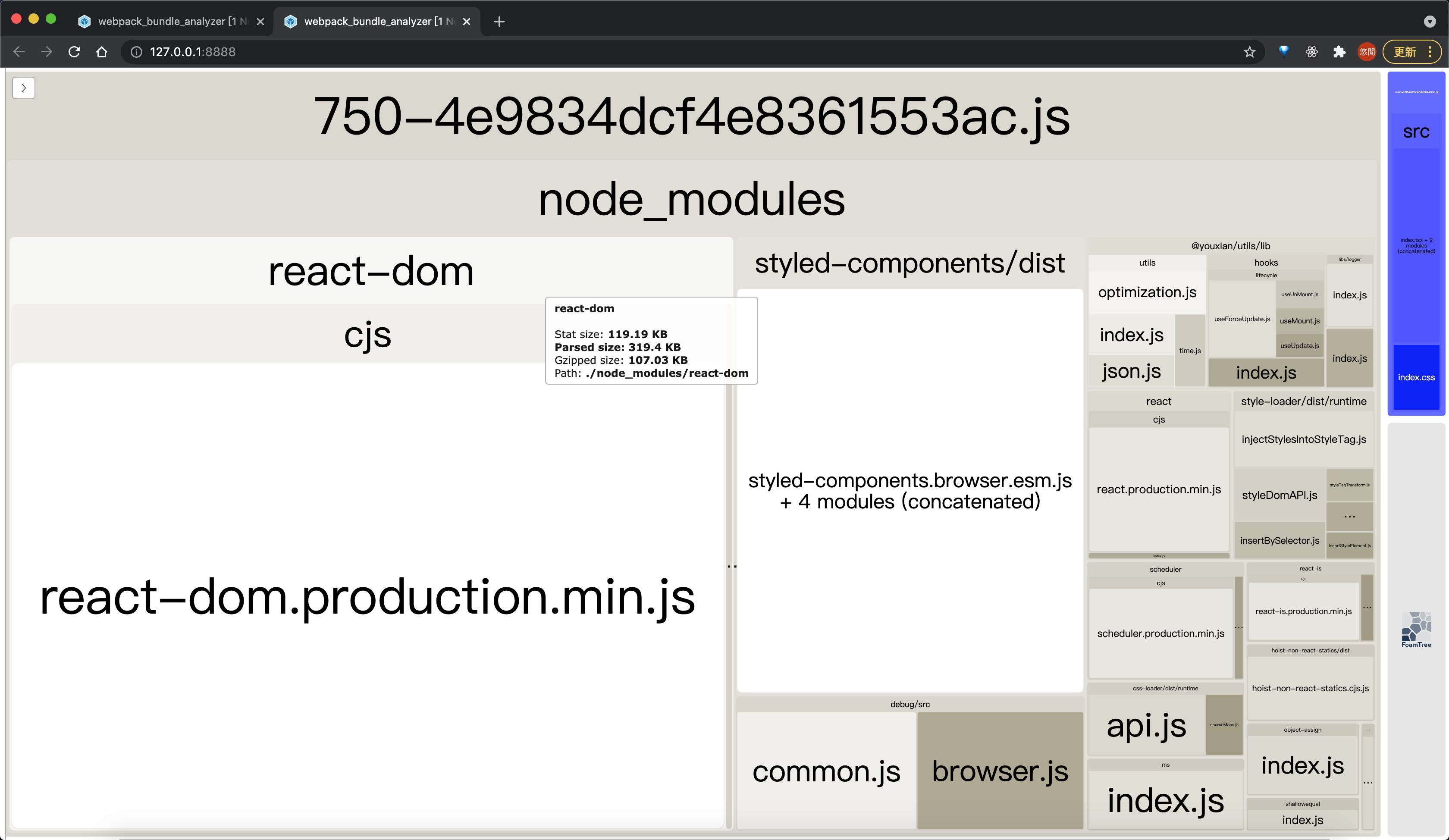Select the src group in main chunk

coord(1416,132)
